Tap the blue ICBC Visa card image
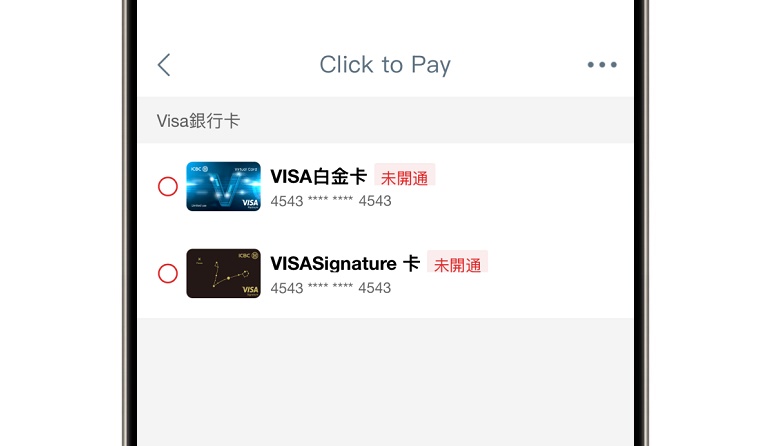This screenshot has width=771, height=446. click(223, 186)
